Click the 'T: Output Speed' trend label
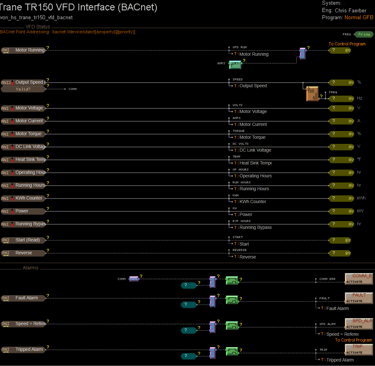The image size is (375, 366). [250, 86]
